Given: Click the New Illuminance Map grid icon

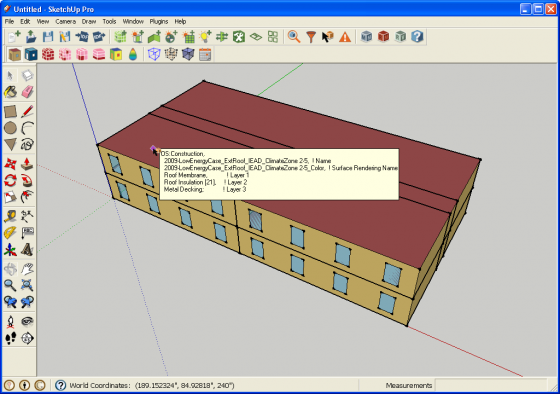Looking at the screenshot, I should pos(188,37).
